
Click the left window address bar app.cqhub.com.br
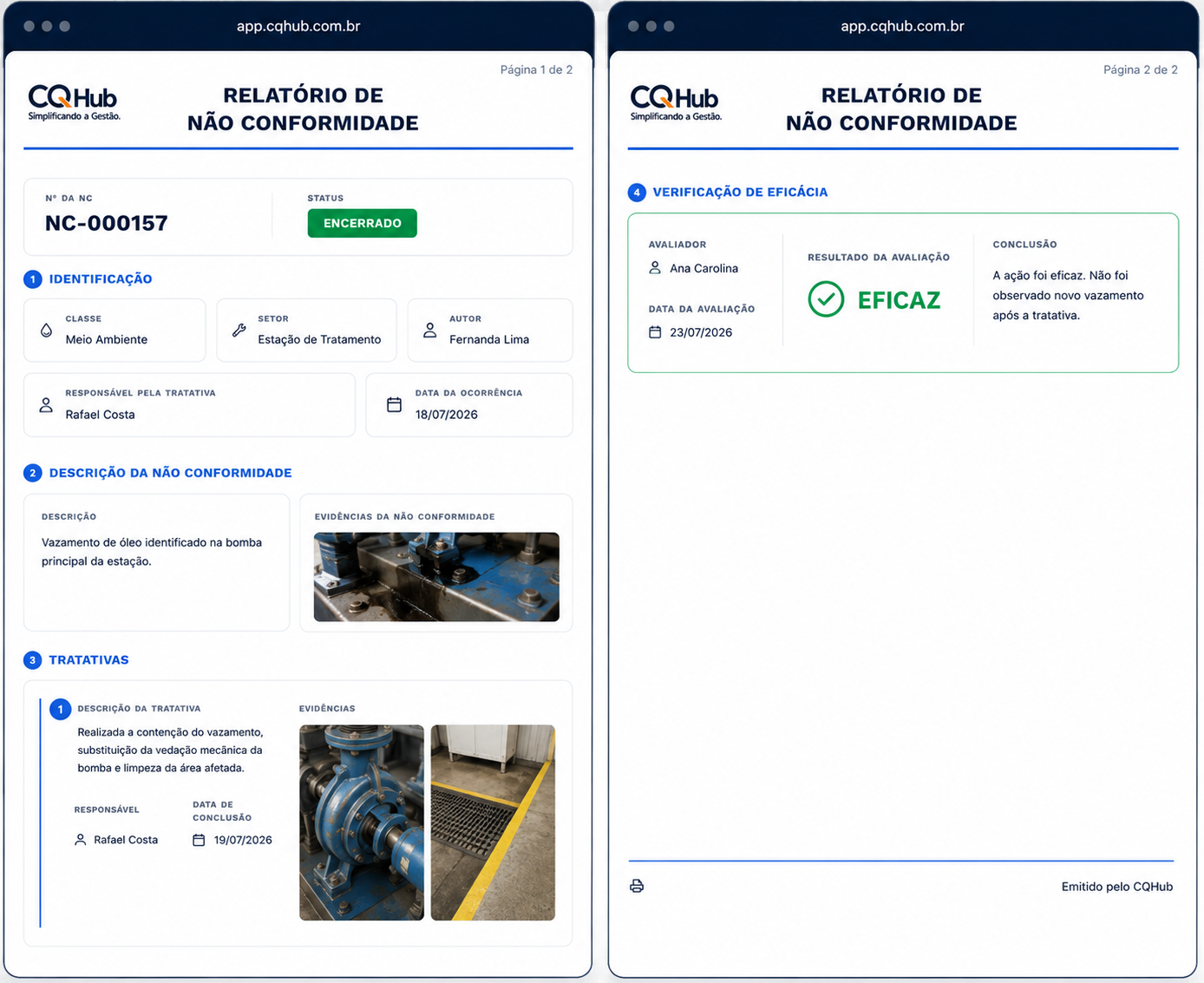pos(298,26)
